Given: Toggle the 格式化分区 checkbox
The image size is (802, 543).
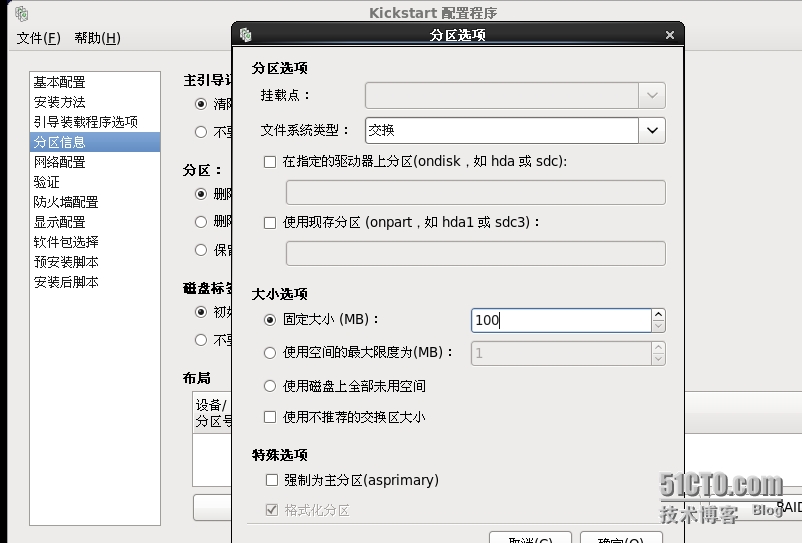Looking at the screenshot, I should coord(272,510).
